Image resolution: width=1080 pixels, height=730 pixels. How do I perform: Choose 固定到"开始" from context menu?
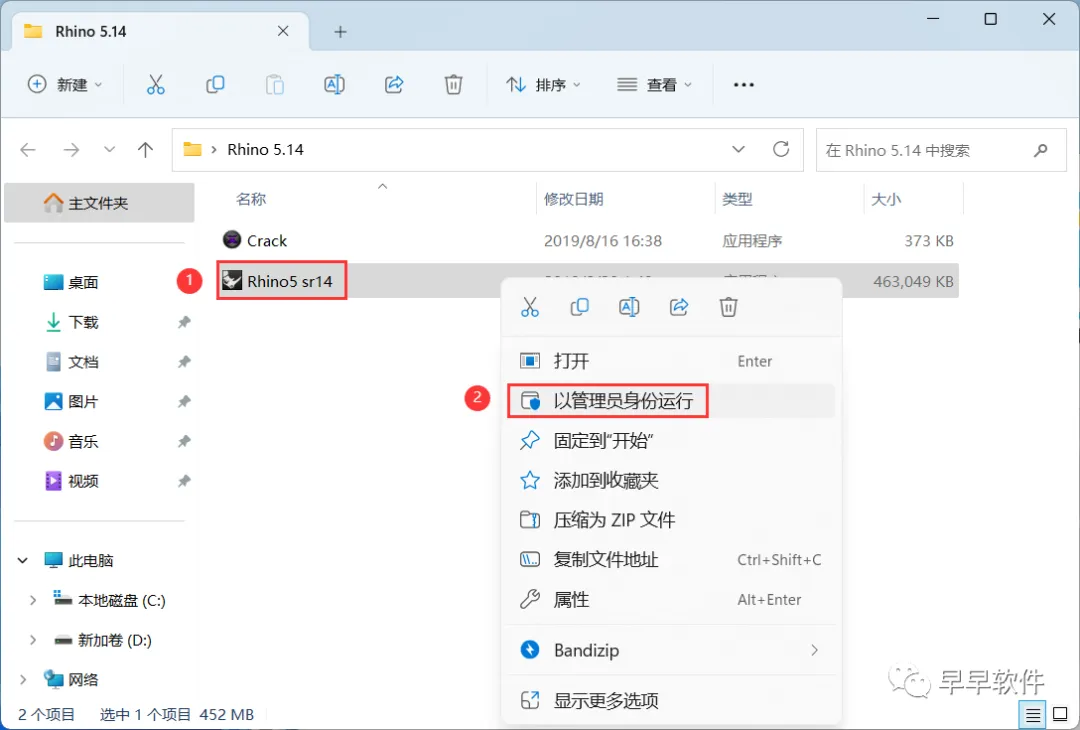[x=672, y=441]
